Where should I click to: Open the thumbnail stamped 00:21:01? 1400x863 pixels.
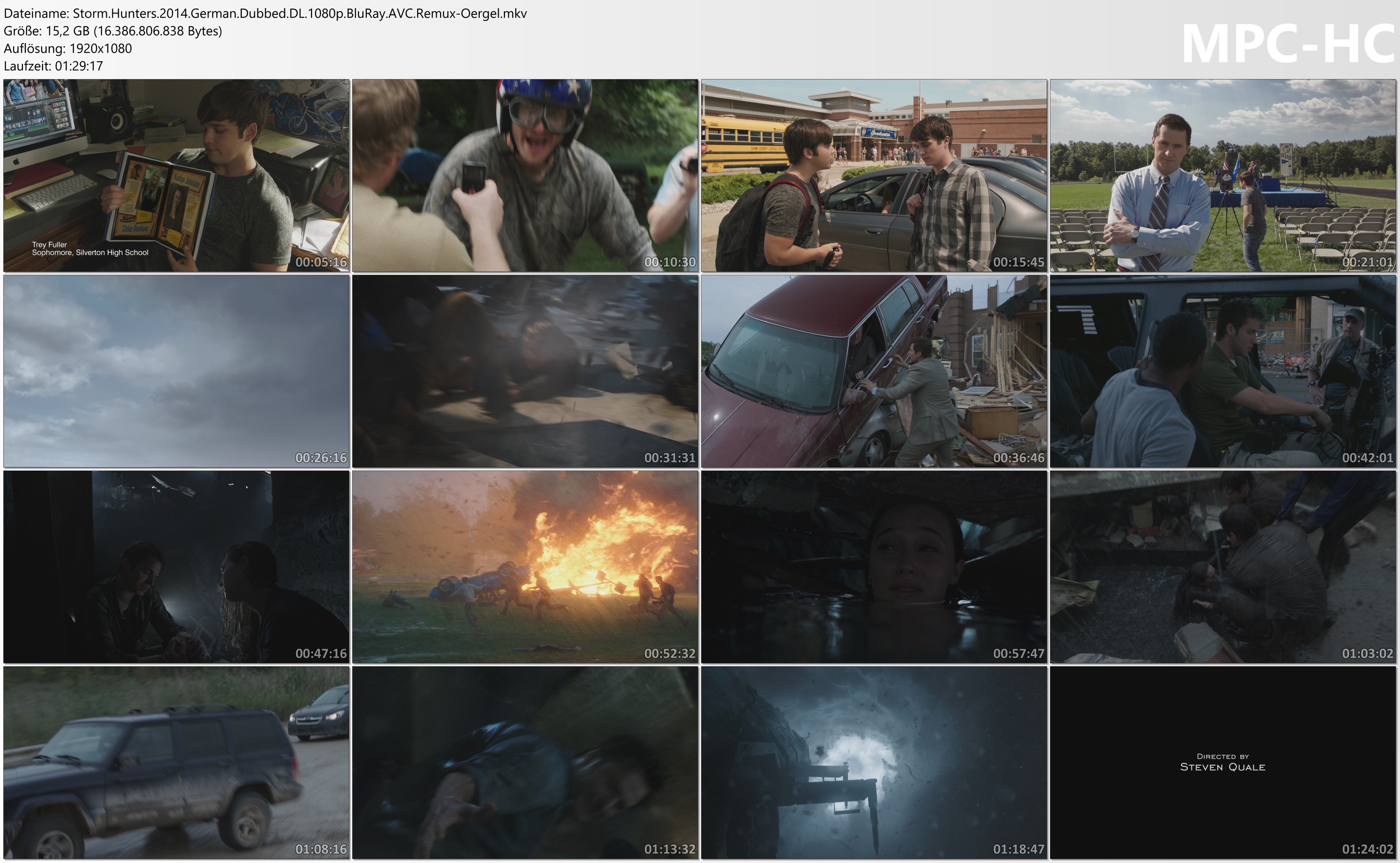[x=1222, y=175]
